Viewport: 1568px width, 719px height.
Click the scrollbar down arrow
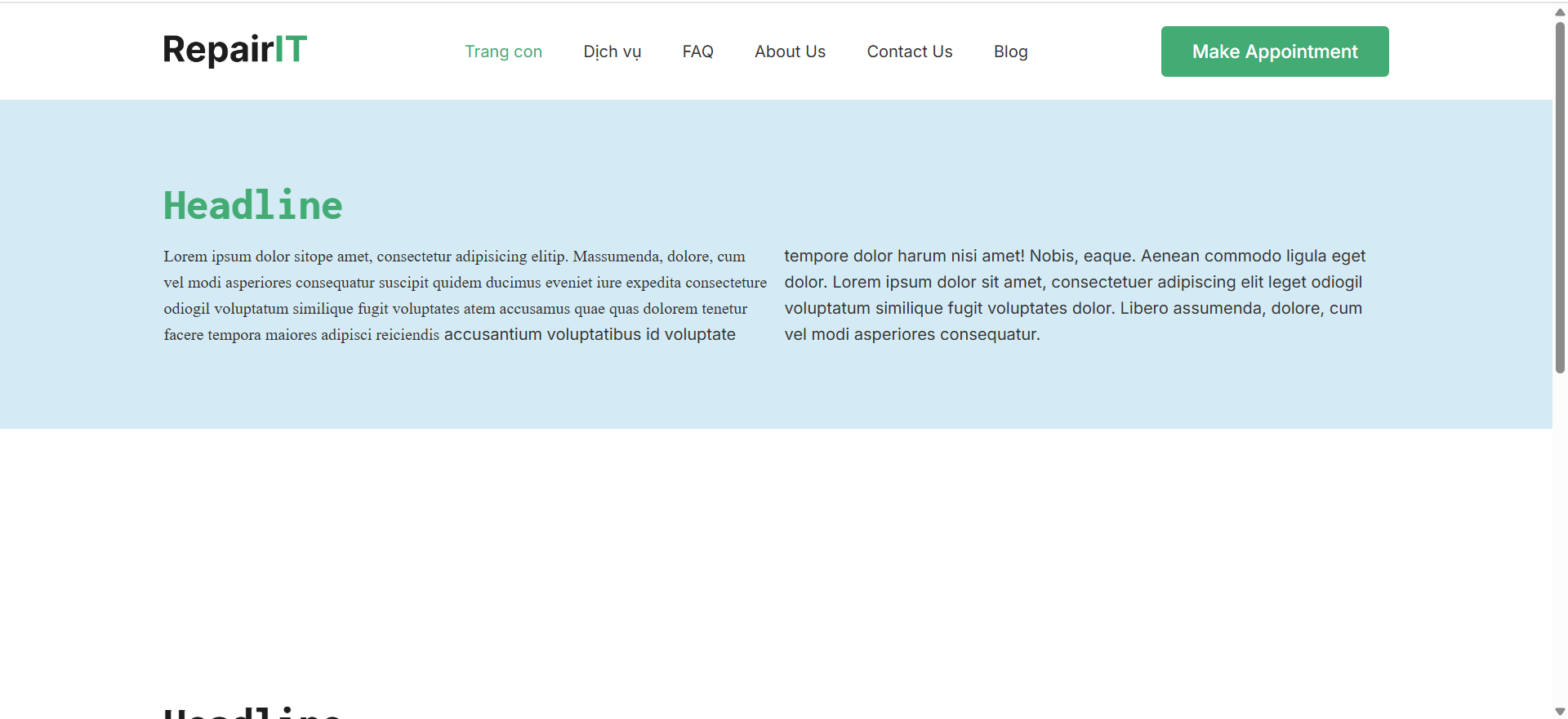(1560, 712)
